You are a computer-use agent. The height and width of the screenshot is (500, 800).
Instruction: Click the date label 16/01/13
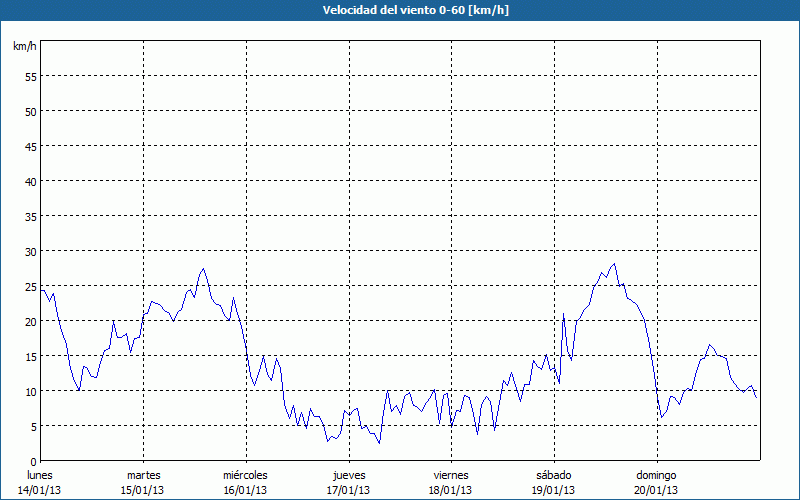point(245,490)
